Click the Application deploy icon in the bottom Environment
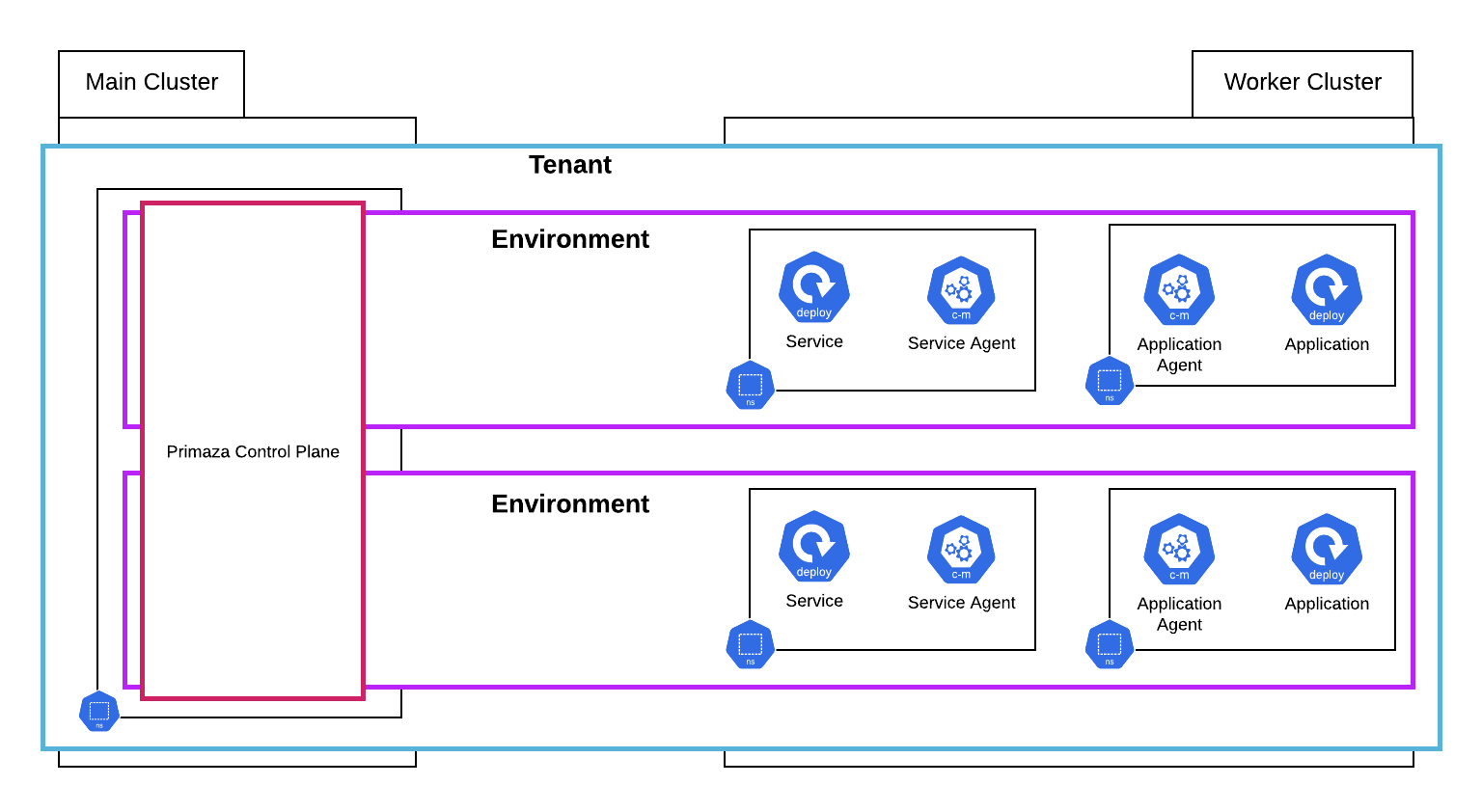The height and width of the screenshot is (812, 1482). tap(1327, 550)
